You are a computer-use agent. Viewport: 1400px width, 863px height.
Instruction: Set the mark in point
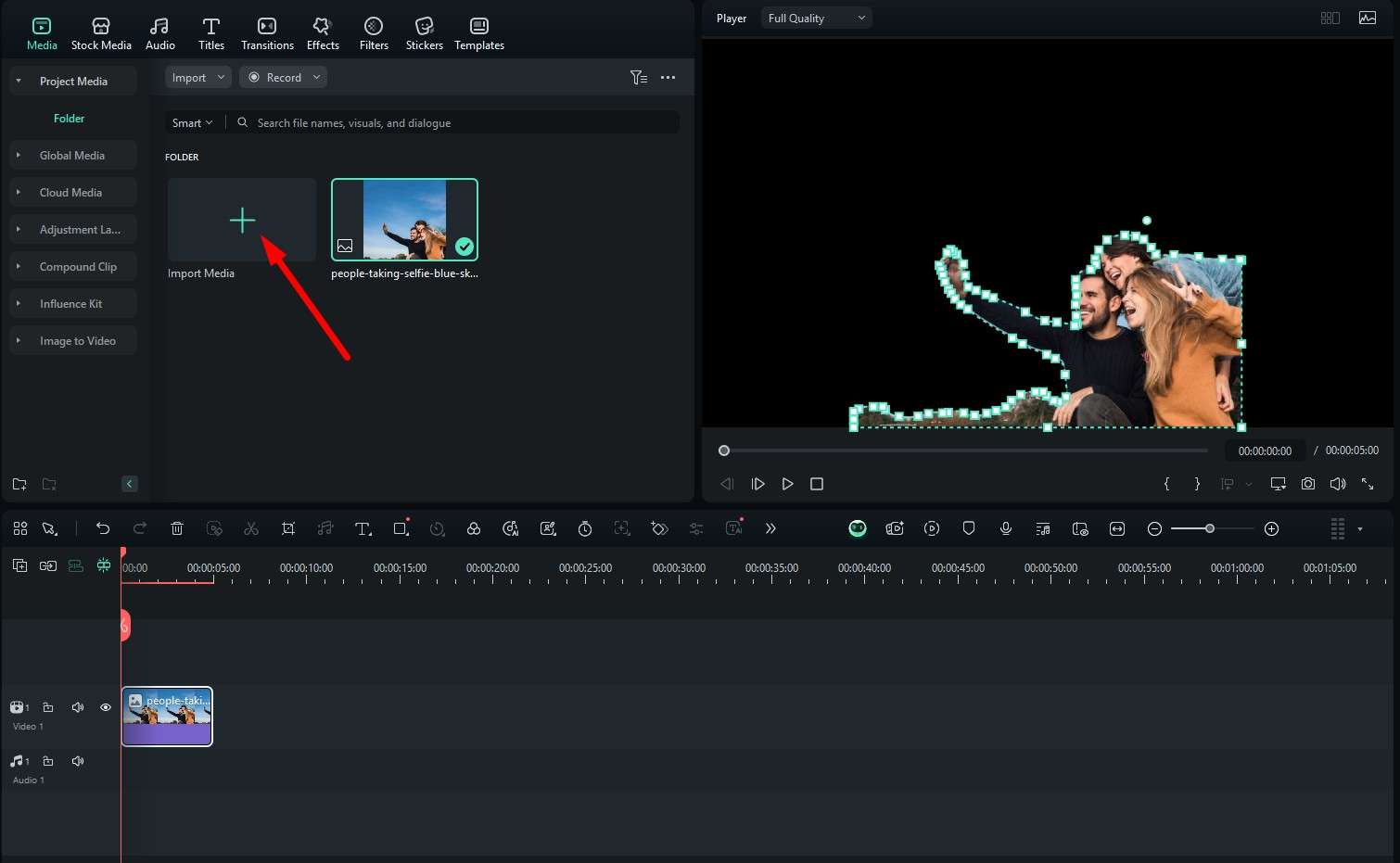[1166, 484]
